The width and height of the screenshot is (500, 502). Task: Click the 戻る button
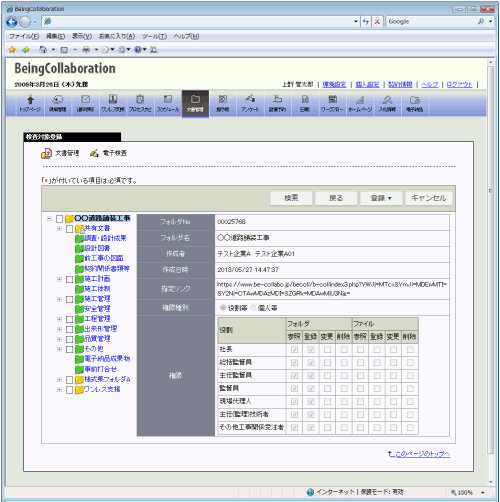point(336,198)
